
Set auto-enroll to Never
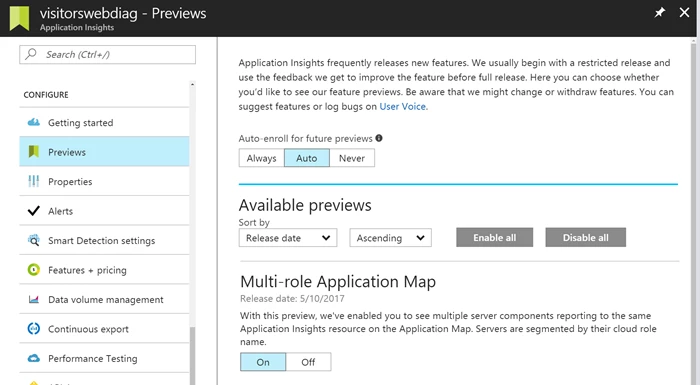point(352,158)
